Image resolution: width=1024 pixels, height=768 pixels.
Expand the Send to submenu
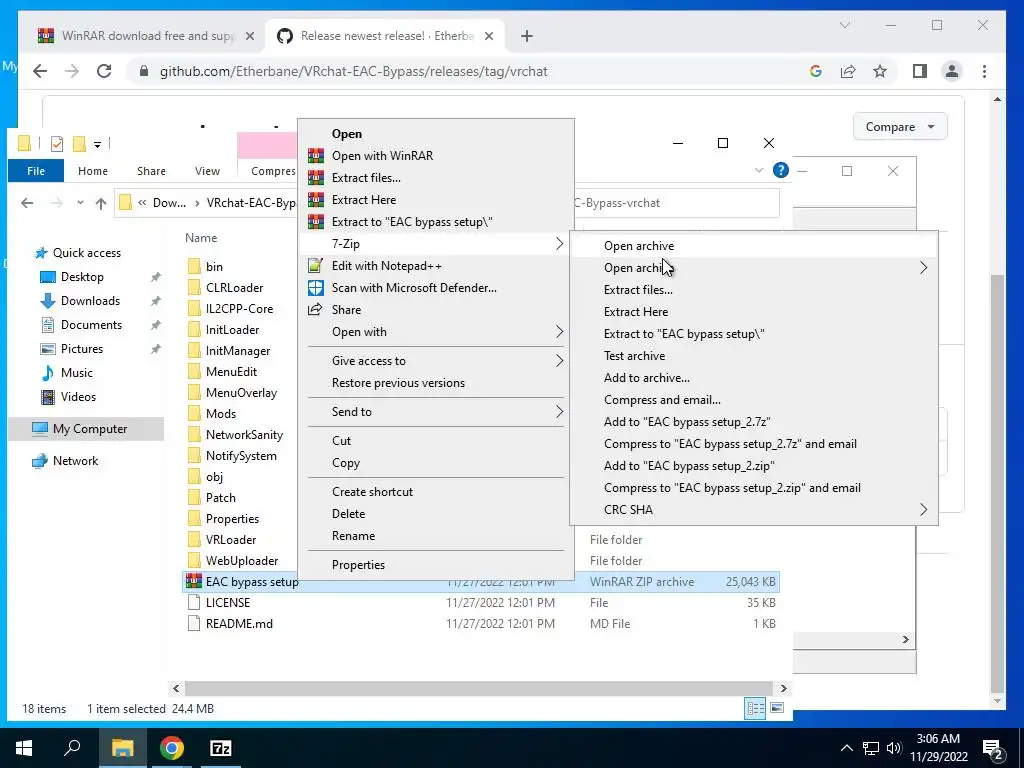click(x=559, y=411)
